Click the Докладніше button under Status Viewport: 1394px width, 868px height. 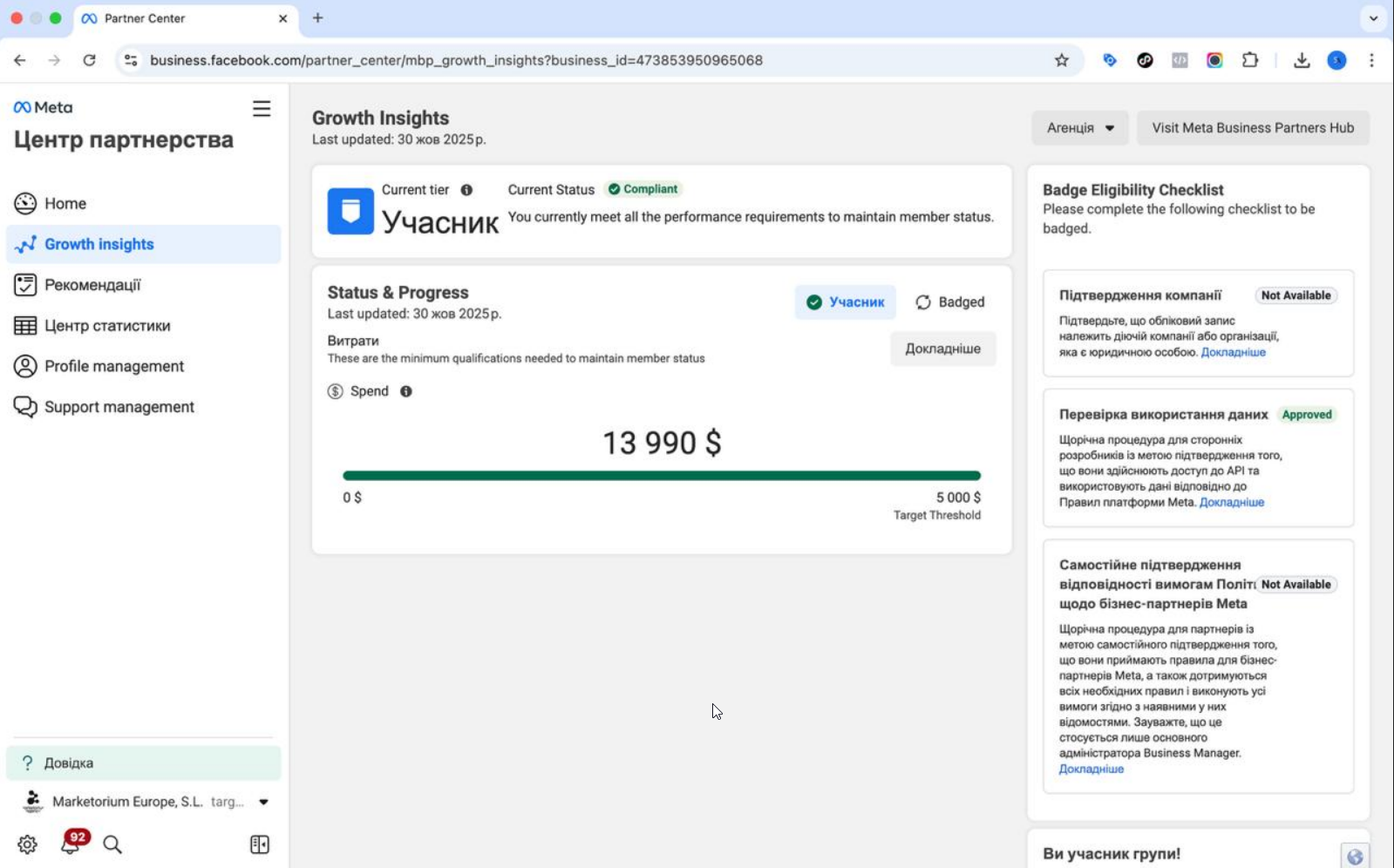(942, 349)
